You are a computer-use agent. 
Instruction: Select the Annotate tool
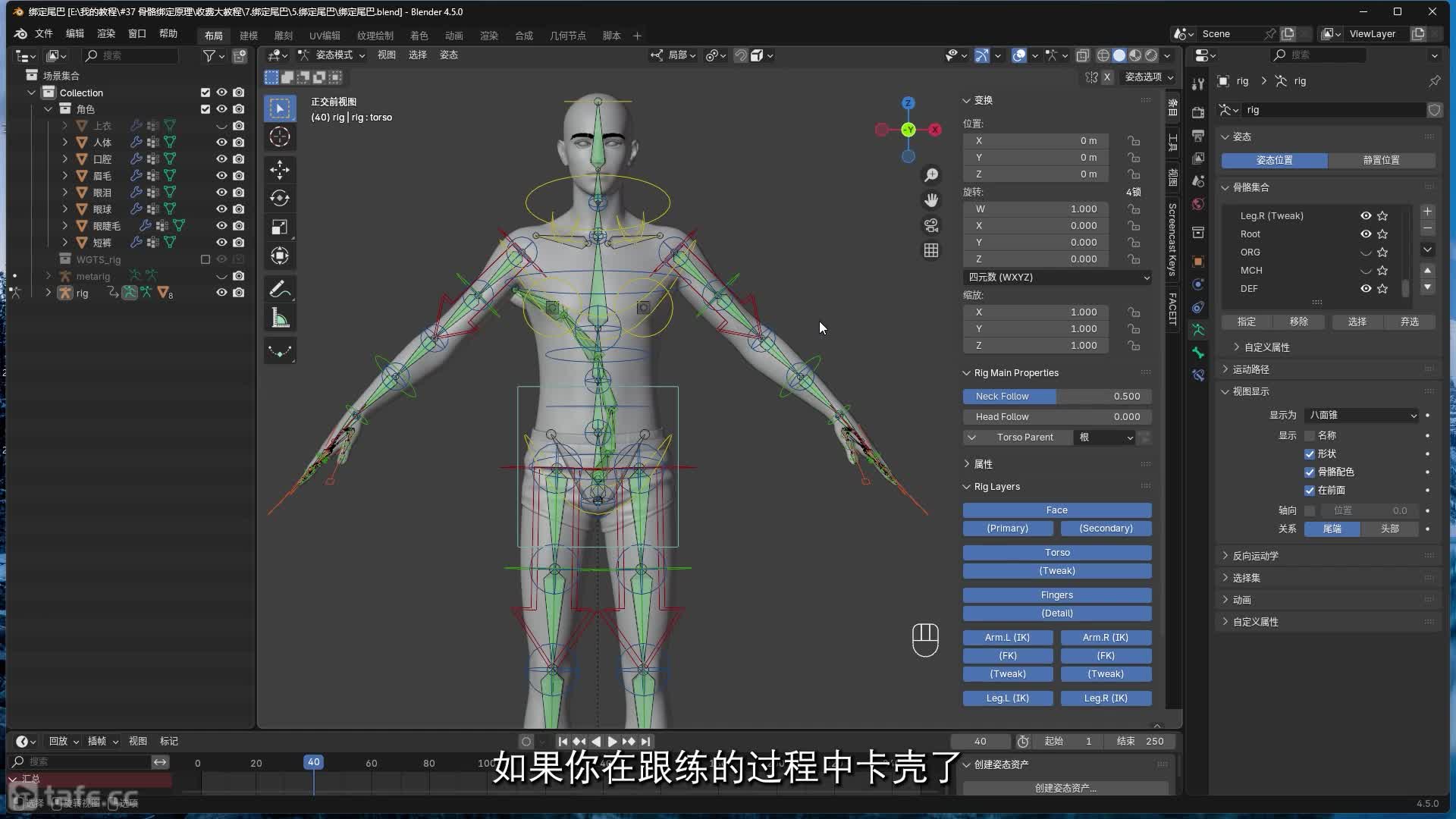[x=280, y=289]
